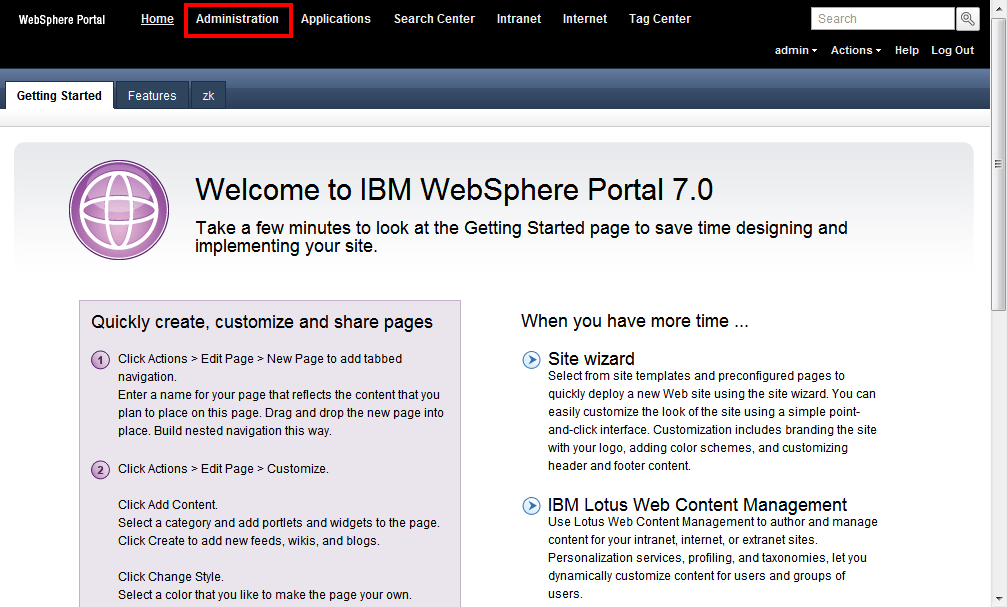This screenshot has height=607, width=1007.
Task: Click 'When you have more time ...' text
Action: [x=635, y=321]
